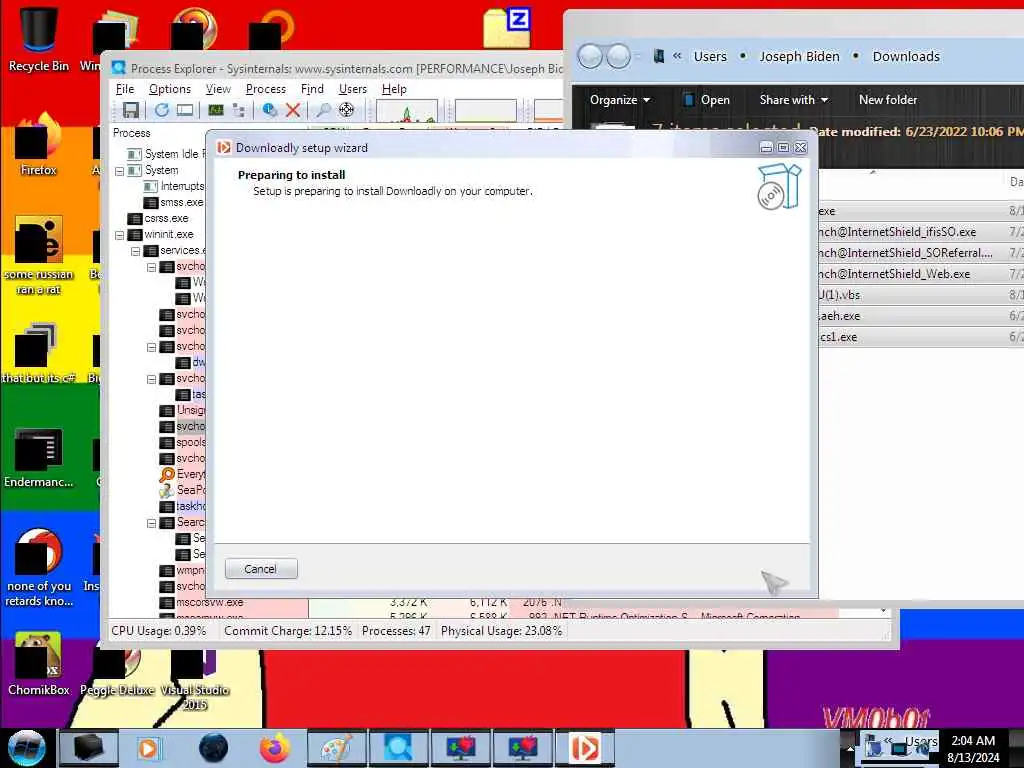Open the ChomikBox desktop icon

pos(39,664)
